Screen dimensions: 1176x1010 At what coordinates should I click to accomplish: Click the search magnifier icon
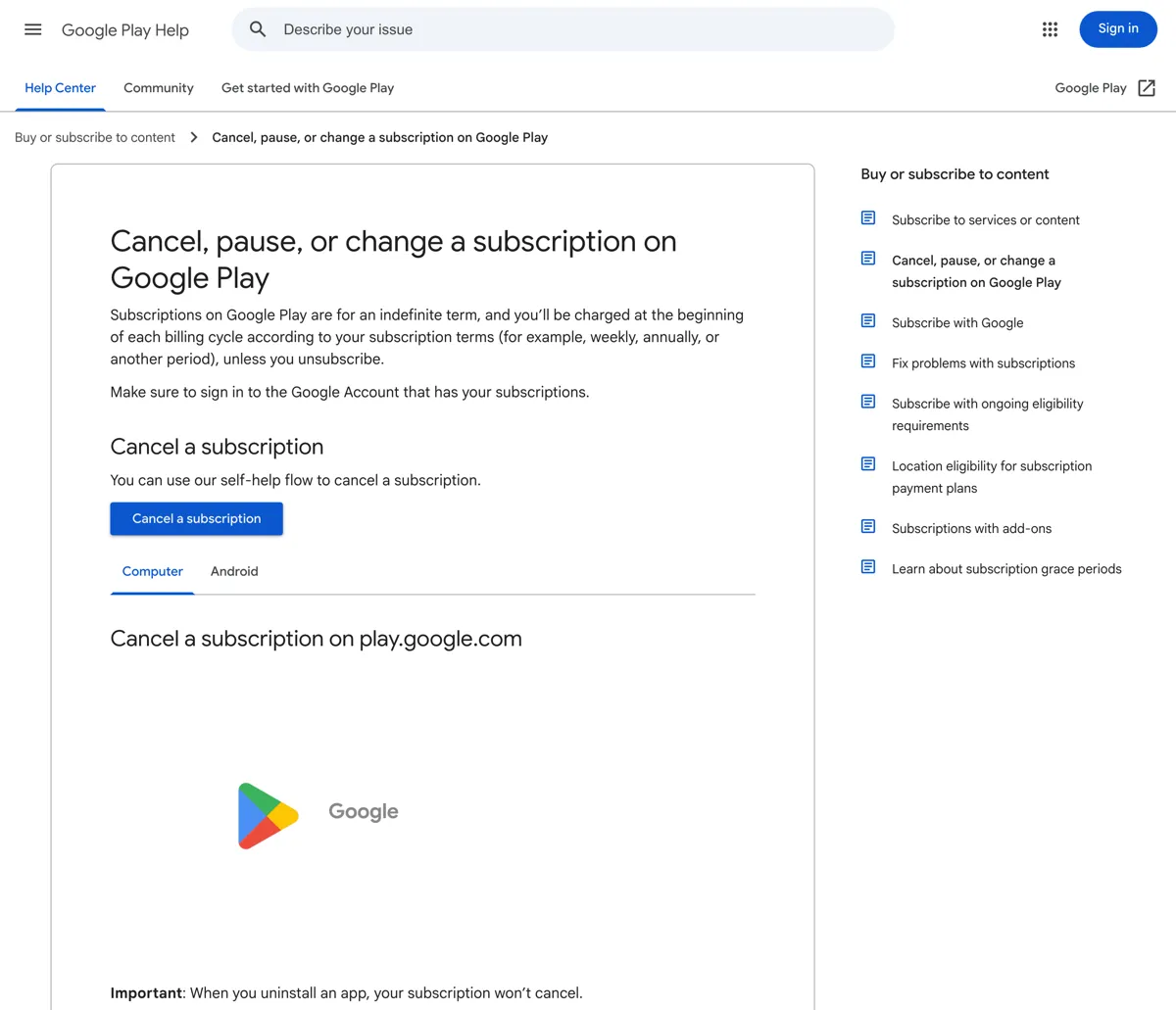click(258, 29)
